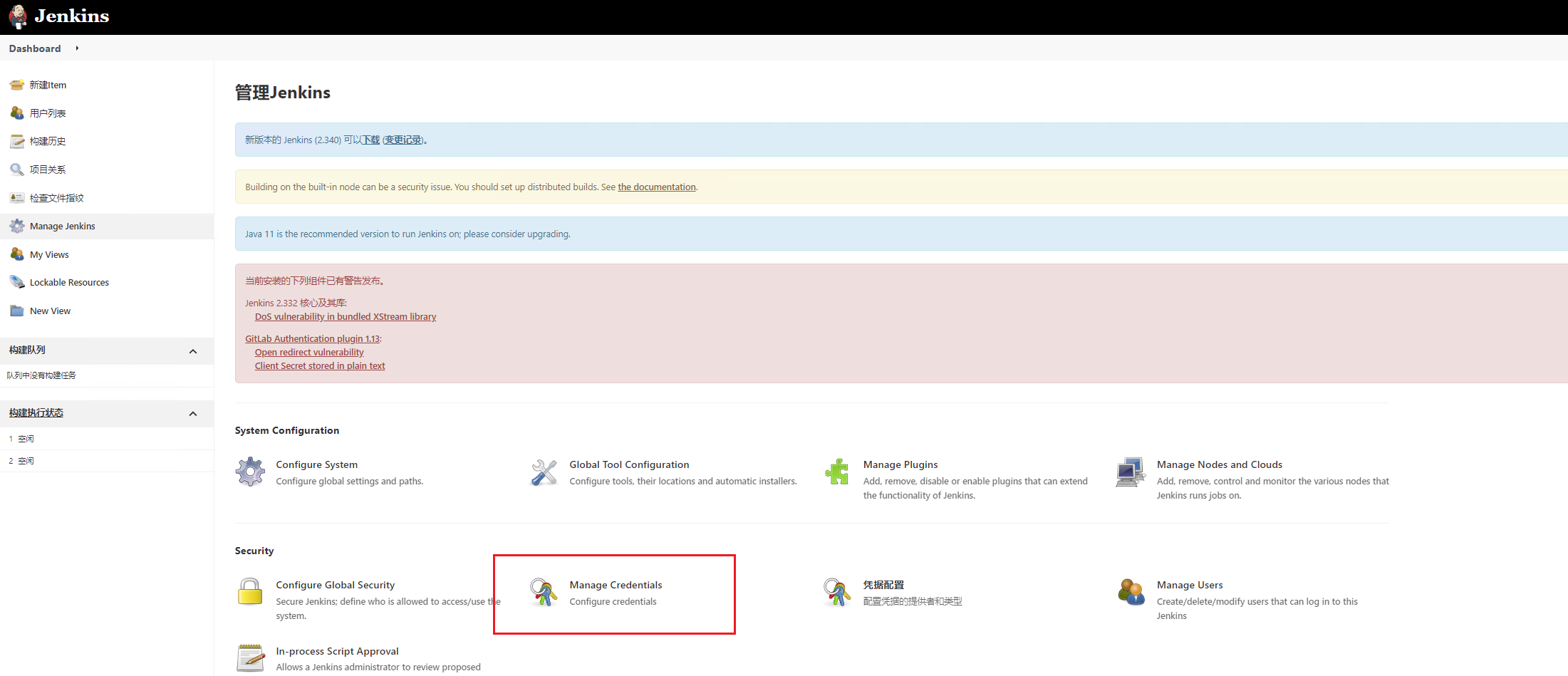Screen dimensions: 1568x676
Task: Click executor 2 空闲 row
Action: (x=107, y=461)
